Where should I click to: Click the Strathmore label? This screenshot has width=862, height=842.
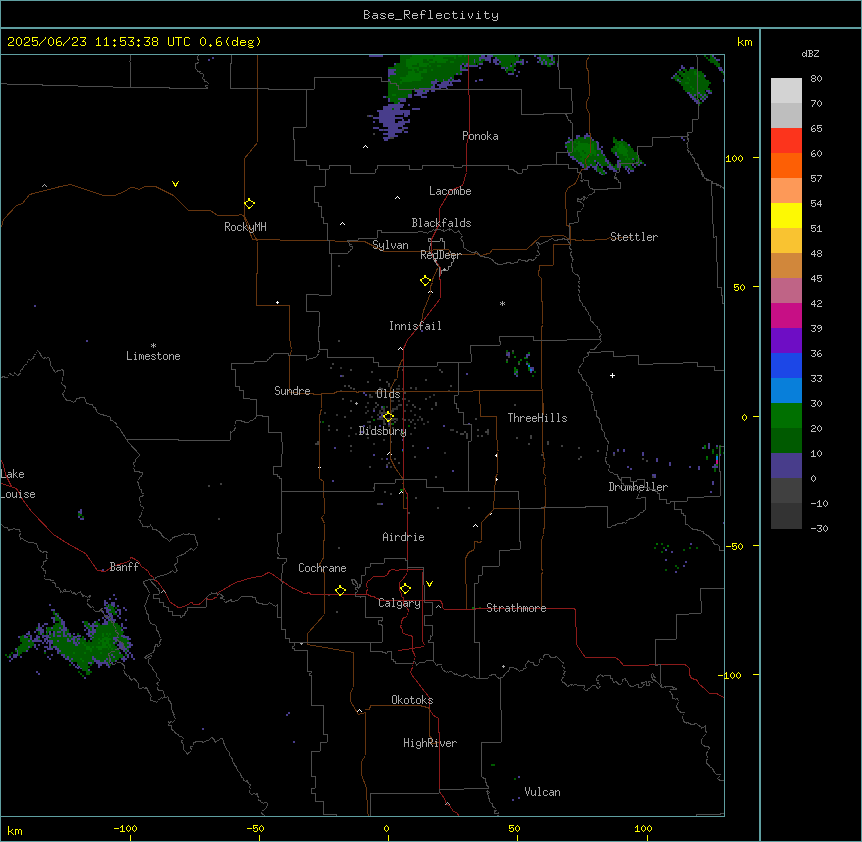[x=516, y=608]
